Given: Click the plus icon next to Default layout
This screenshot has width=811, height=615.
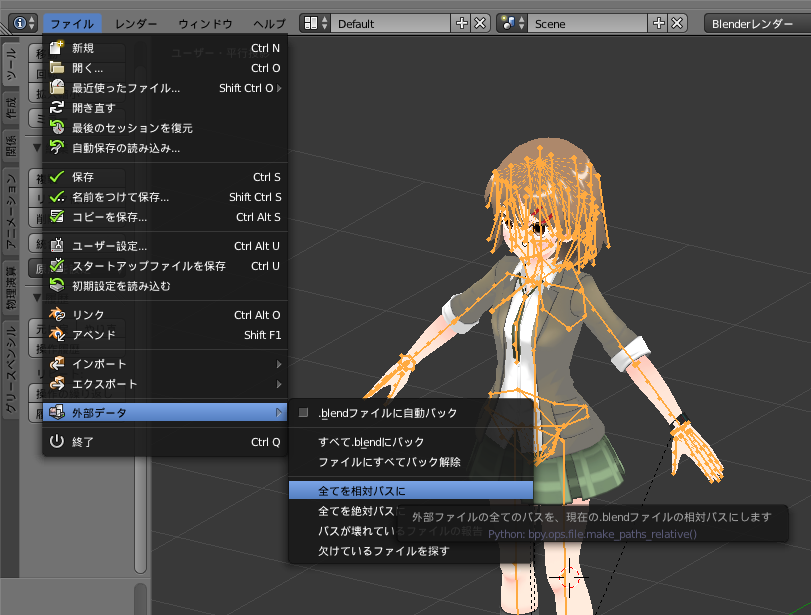Looking at the screenshot, I should [461, 22].
